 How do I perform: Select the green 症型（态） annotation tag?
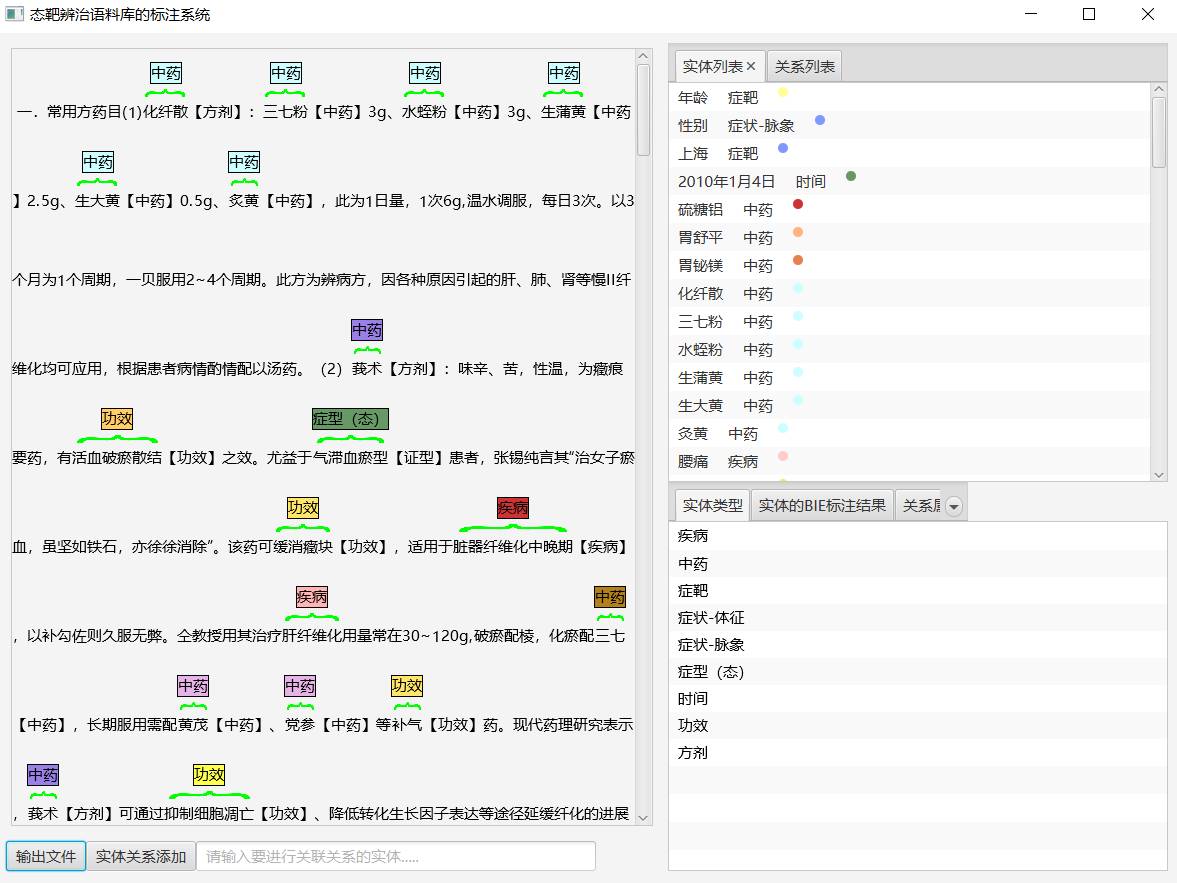pos(350,419)
